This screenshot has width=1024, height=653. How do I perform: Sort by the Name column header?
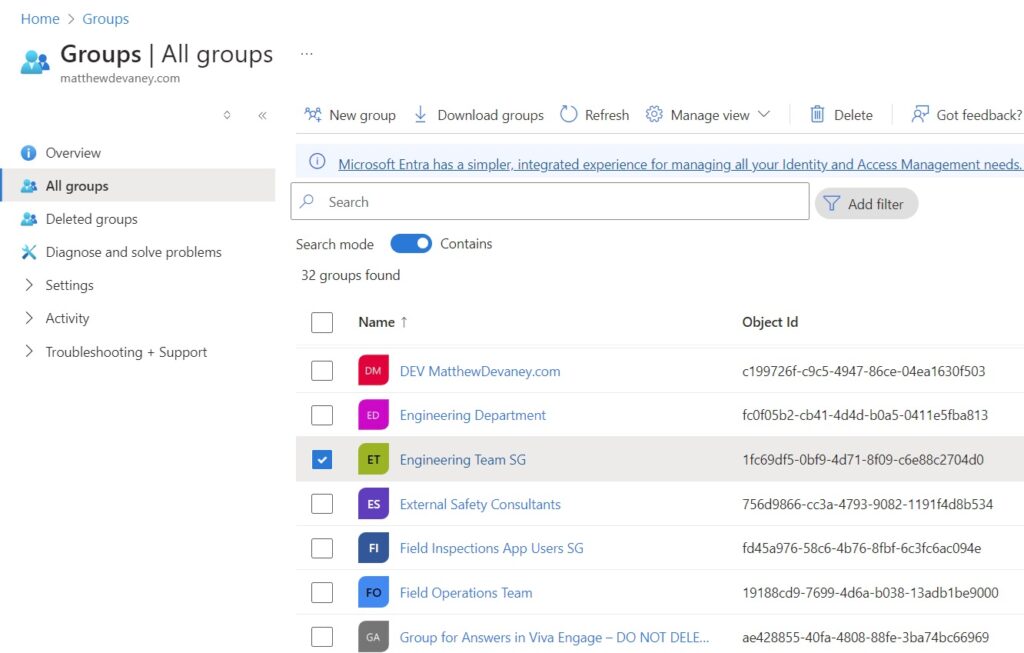point(376,322)
